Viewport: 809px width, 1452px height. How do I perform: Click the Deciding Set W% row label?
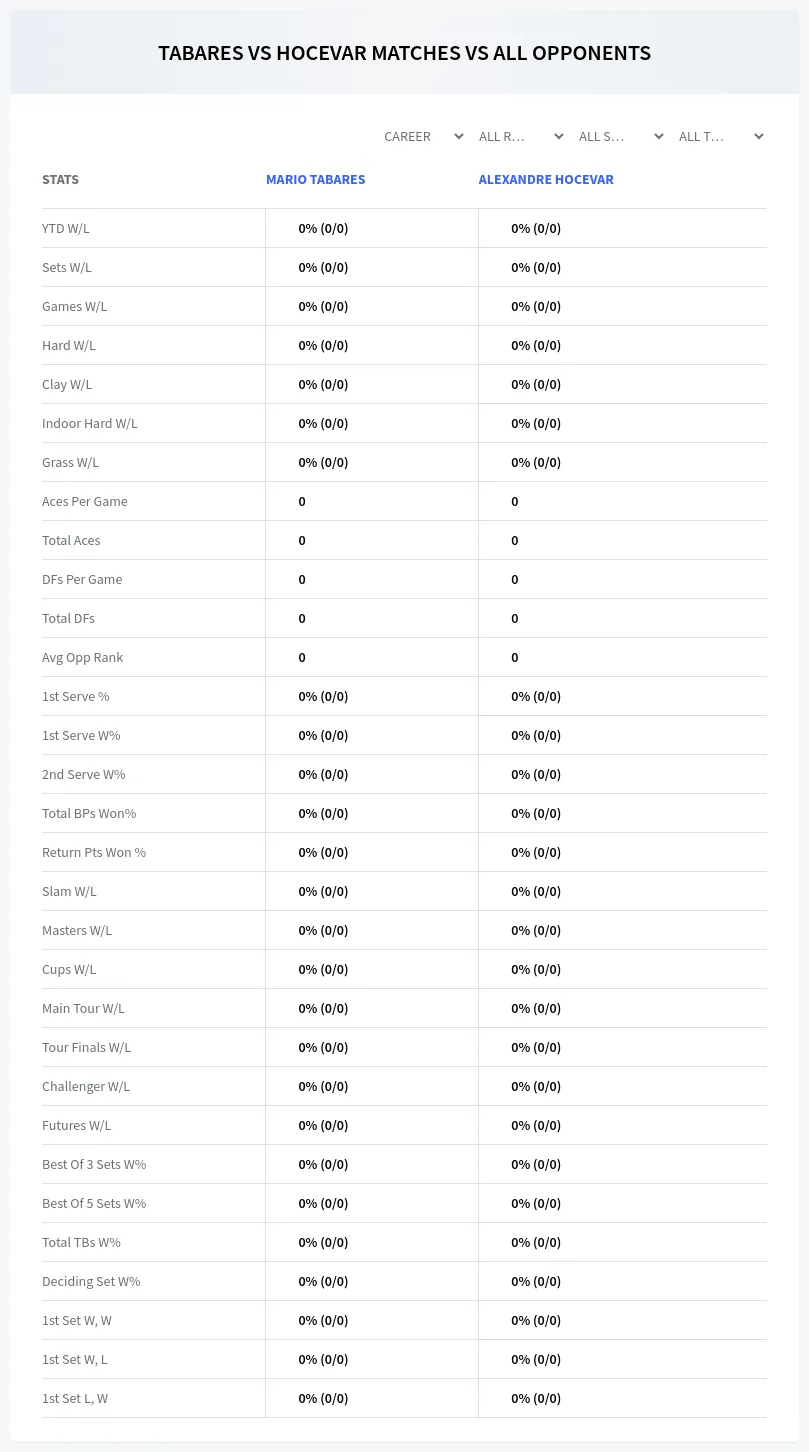[91, 1281]
